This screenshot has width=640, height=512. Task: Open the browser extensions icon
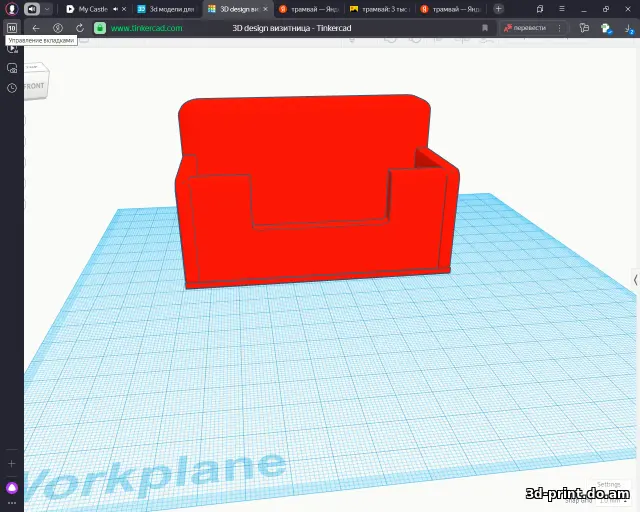[x=584, y=28]
